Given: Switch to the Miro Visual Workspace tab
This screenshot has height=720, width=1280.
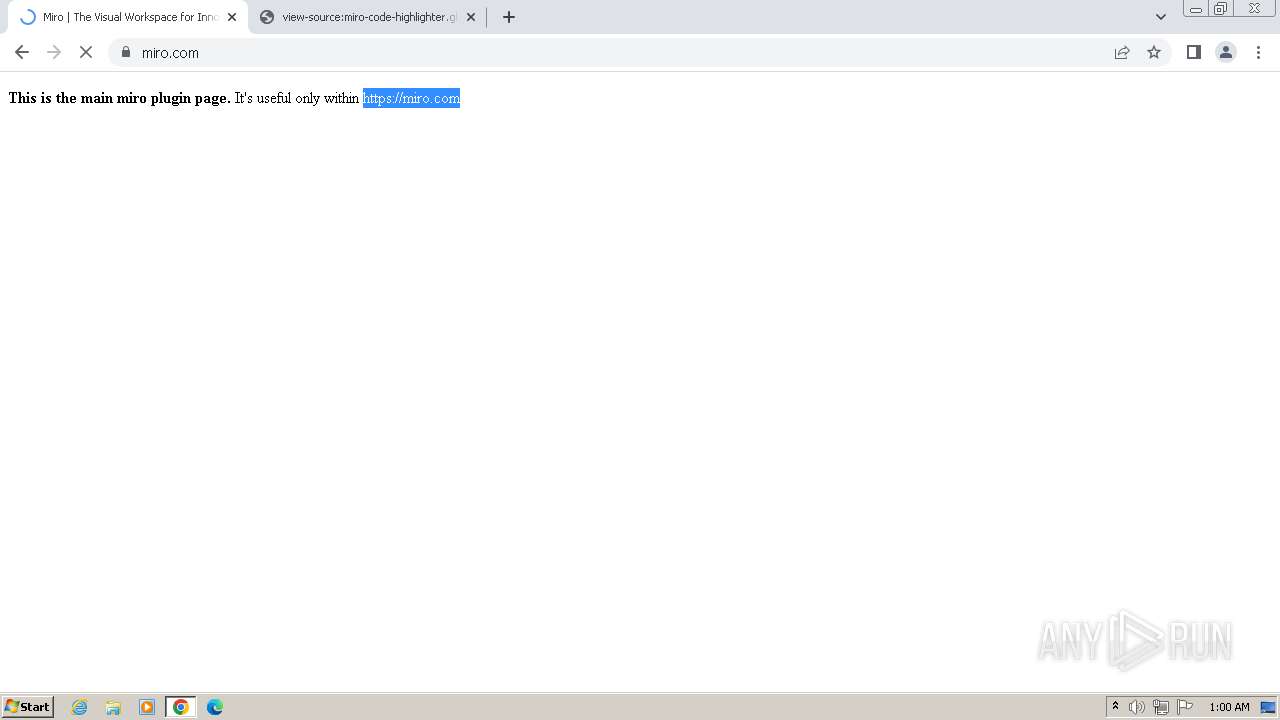Looking at the screenshot, I should click(128, 17).
